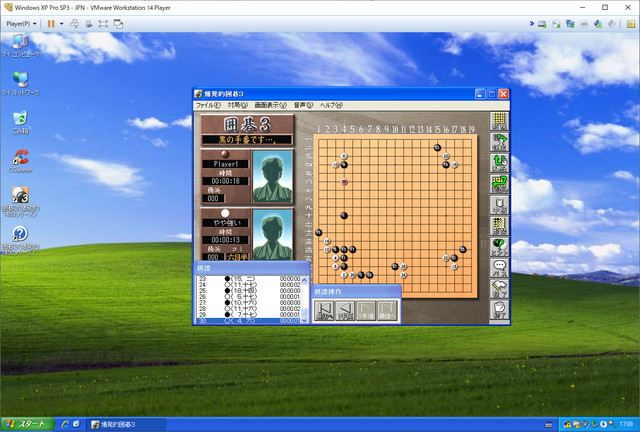The image size is (640, 432).
Task: Click the My Computer desktop icon
Action: coord(20,46)
